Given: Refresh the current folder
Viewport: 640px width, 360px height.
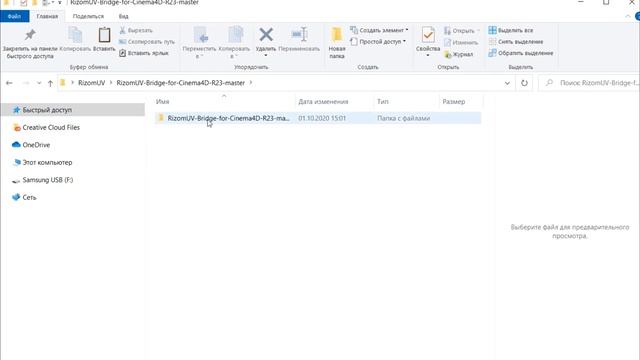Looking at the screenshot, I should [x=524, y=83].
